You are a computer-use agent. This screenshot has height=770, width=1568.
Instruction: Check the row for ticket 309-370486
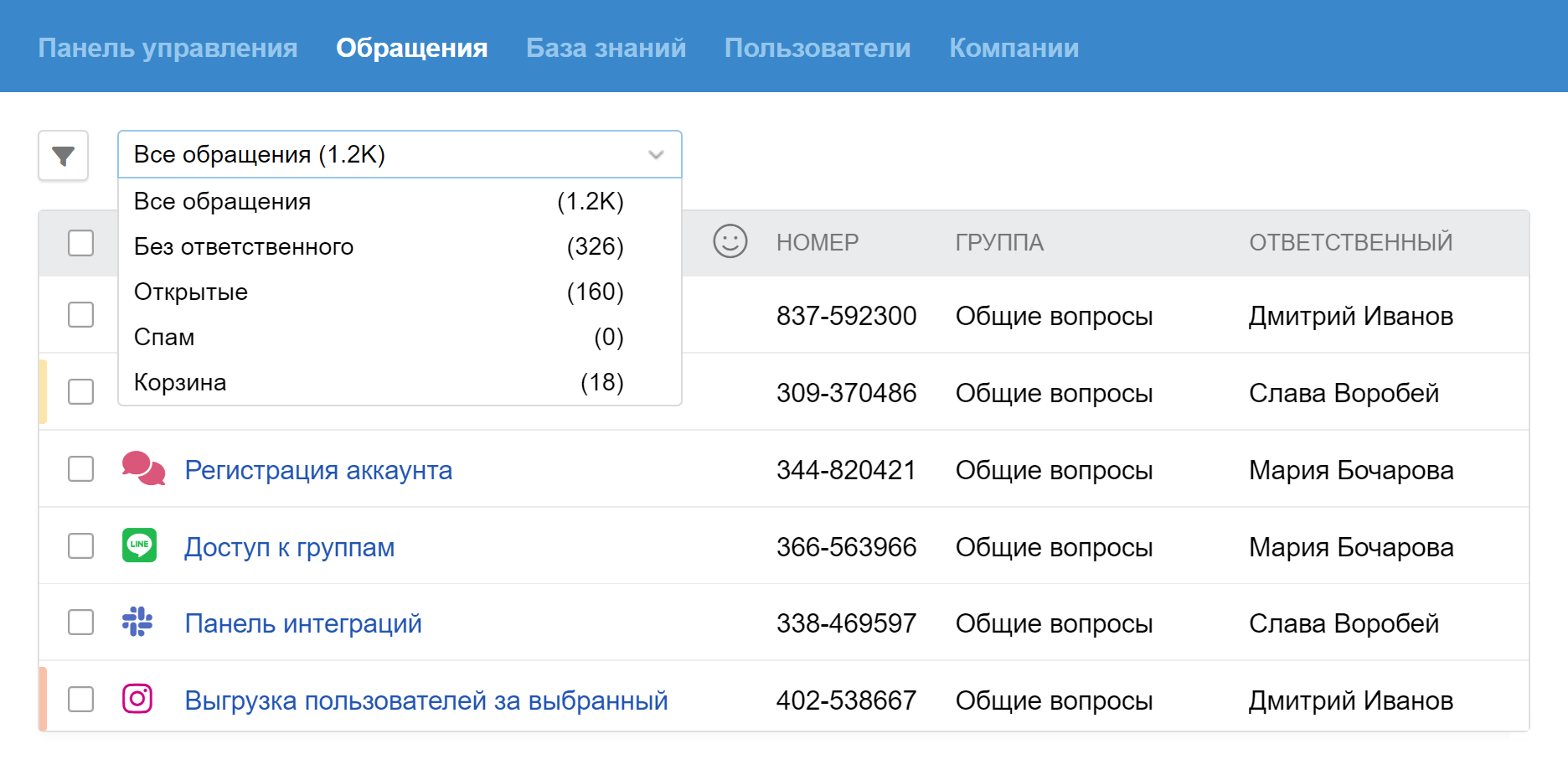click(x=80, y=392)
